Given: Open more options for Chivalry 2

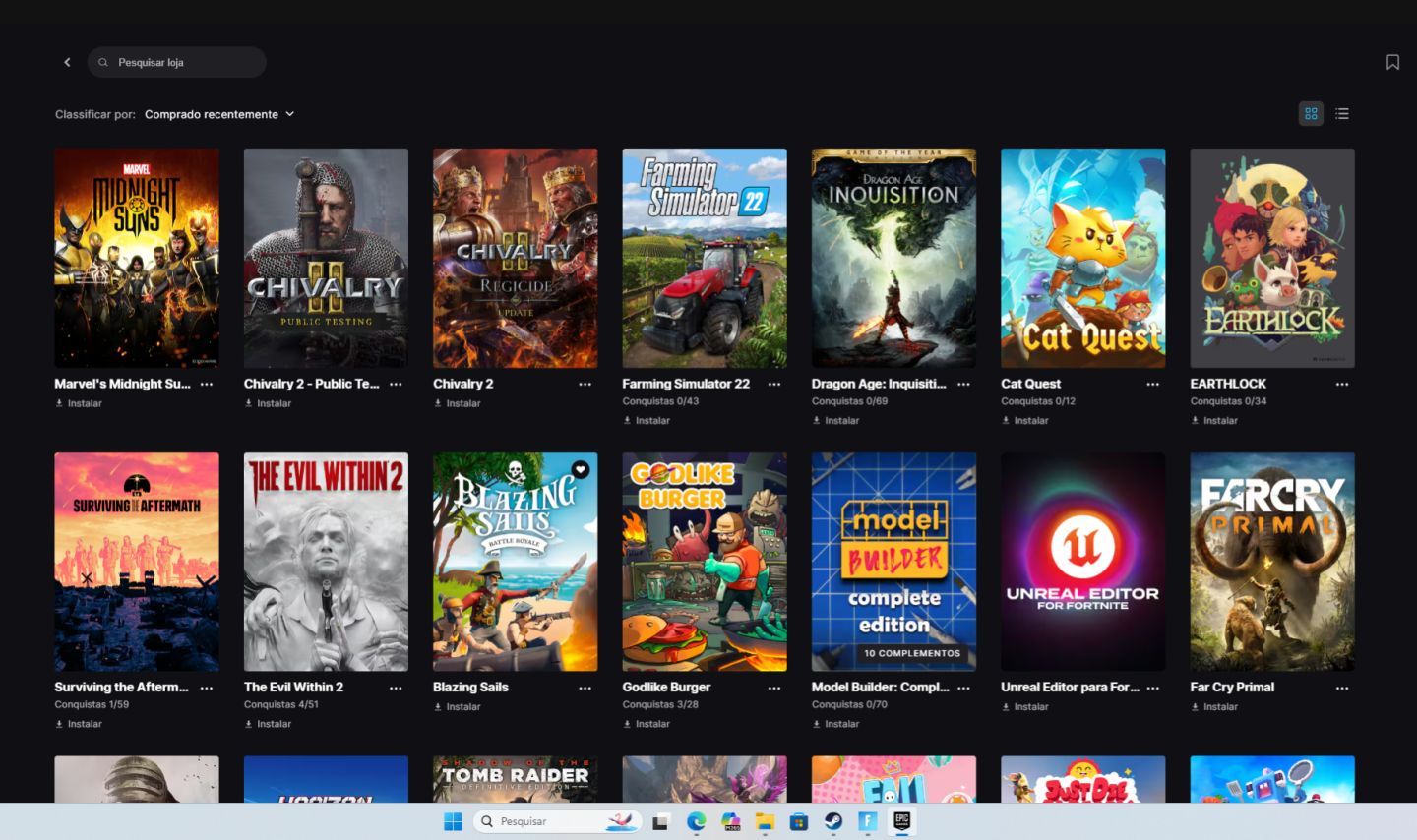Looking at the screenshot, I should coord(585,385).
